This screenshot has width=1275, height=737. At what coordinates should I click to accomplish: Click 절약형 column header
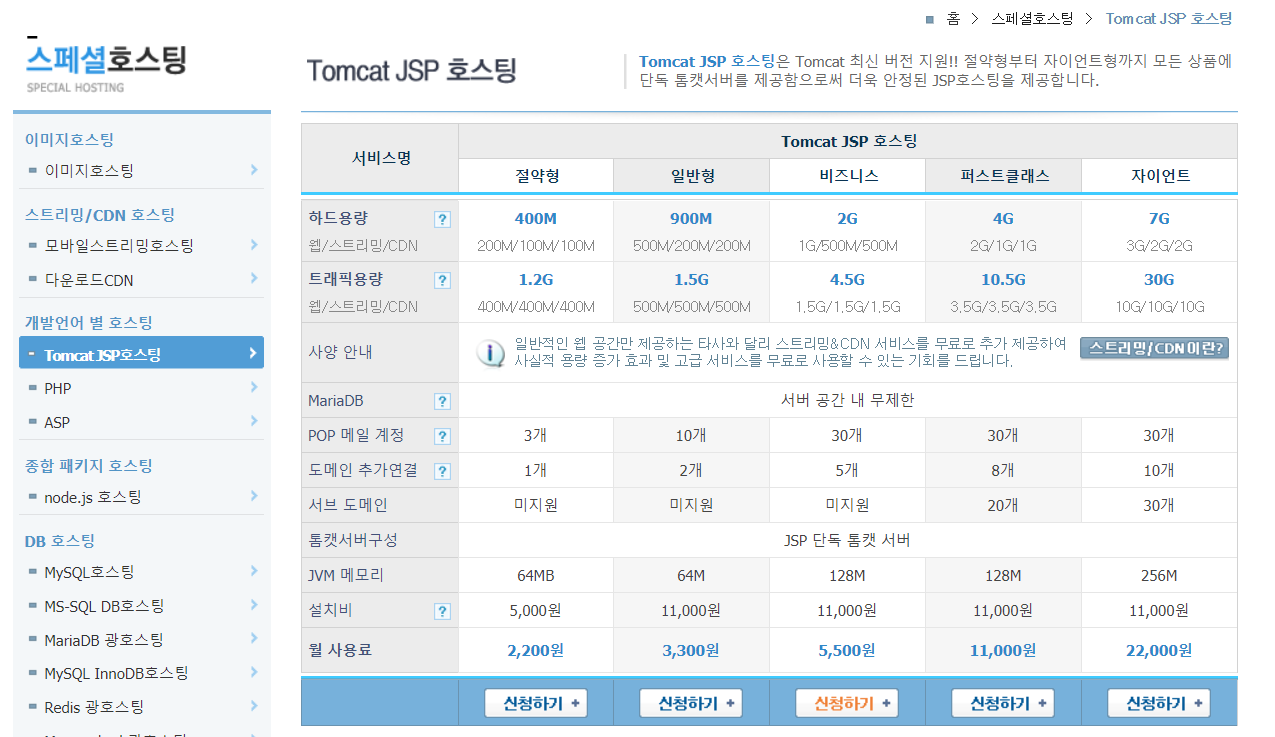[537, 176]
